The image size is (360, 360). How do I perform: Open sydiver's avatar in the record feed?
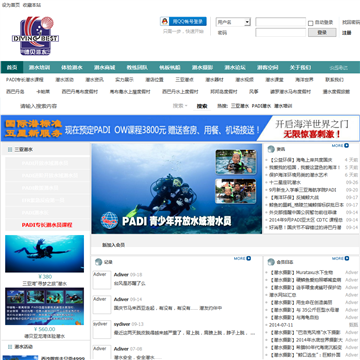(x=102, y=330)
